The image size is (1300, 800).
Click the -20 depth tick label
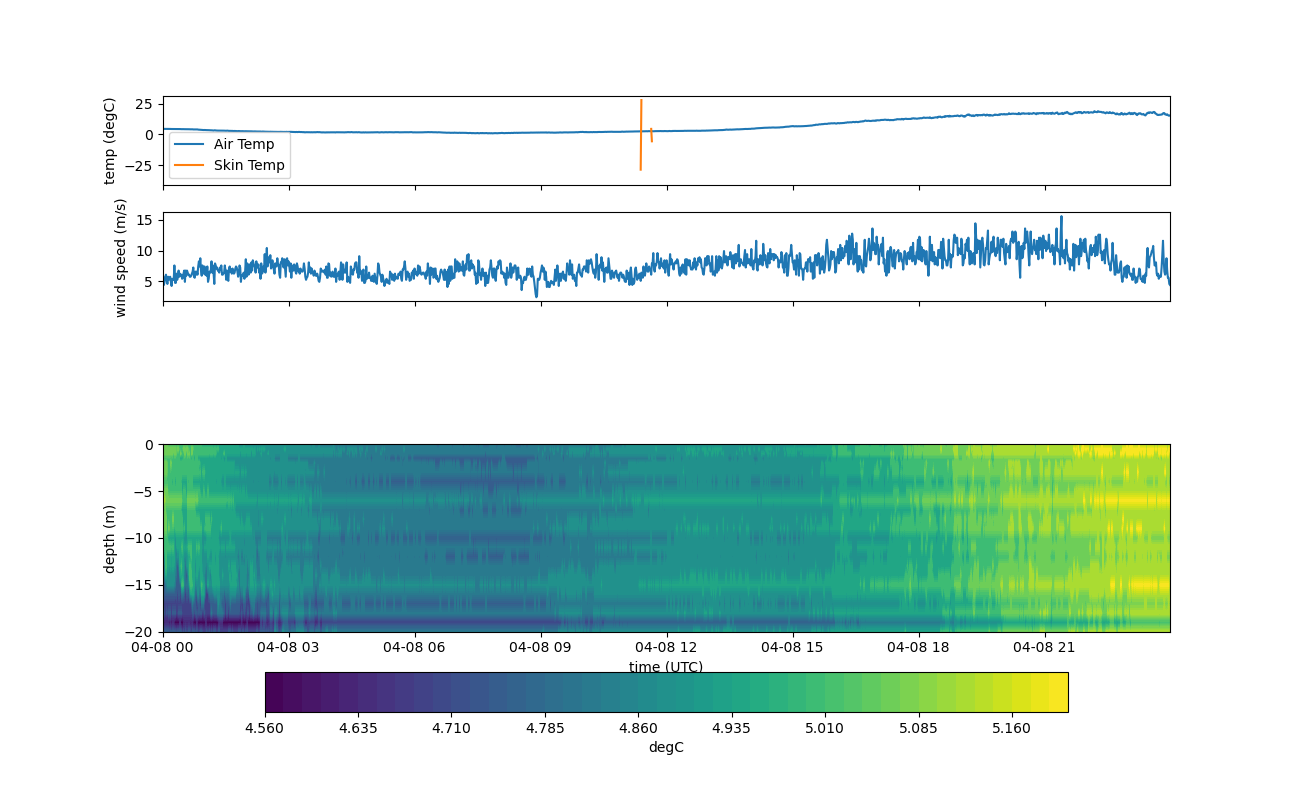142,632
